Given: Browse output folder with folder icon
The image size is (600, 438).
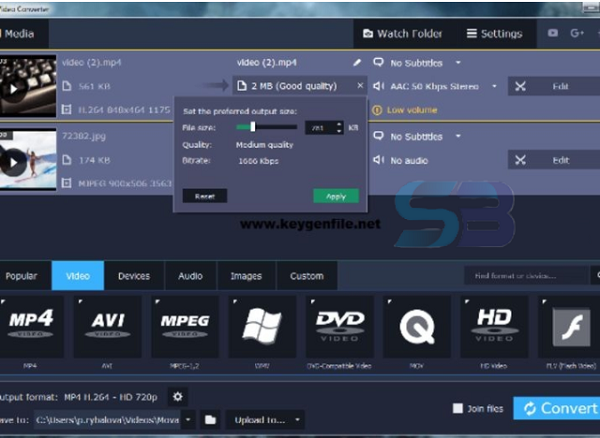Looking at the screenshot, I should 210,420.
